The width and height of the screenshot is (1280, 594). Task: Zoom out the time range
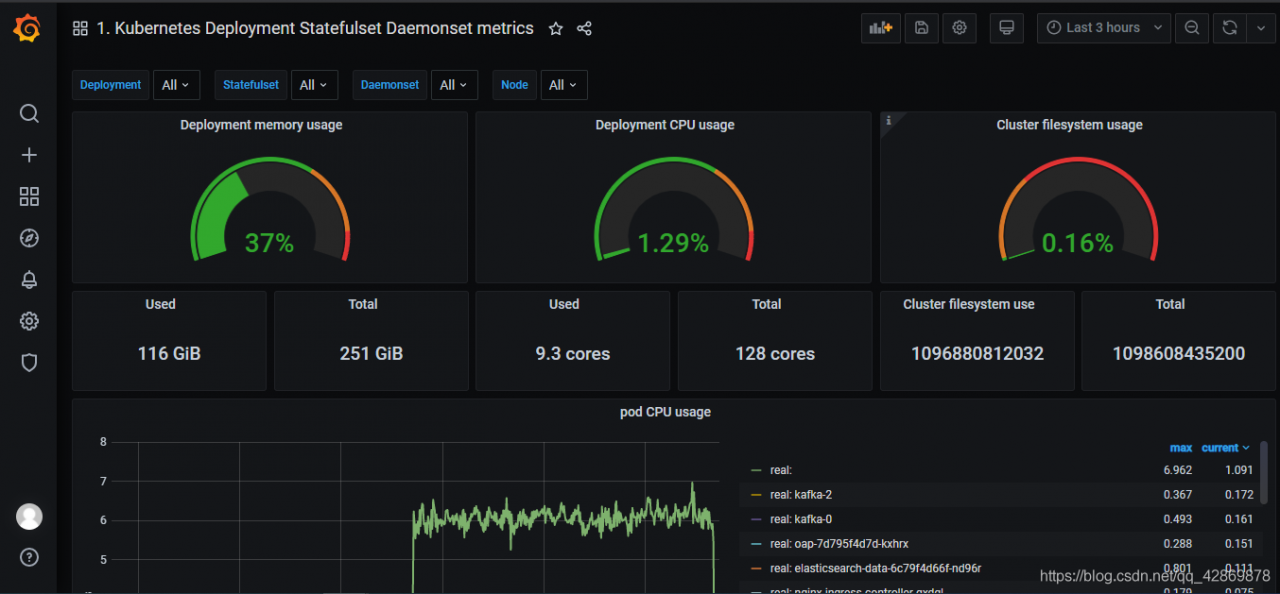click(1192, 28)
